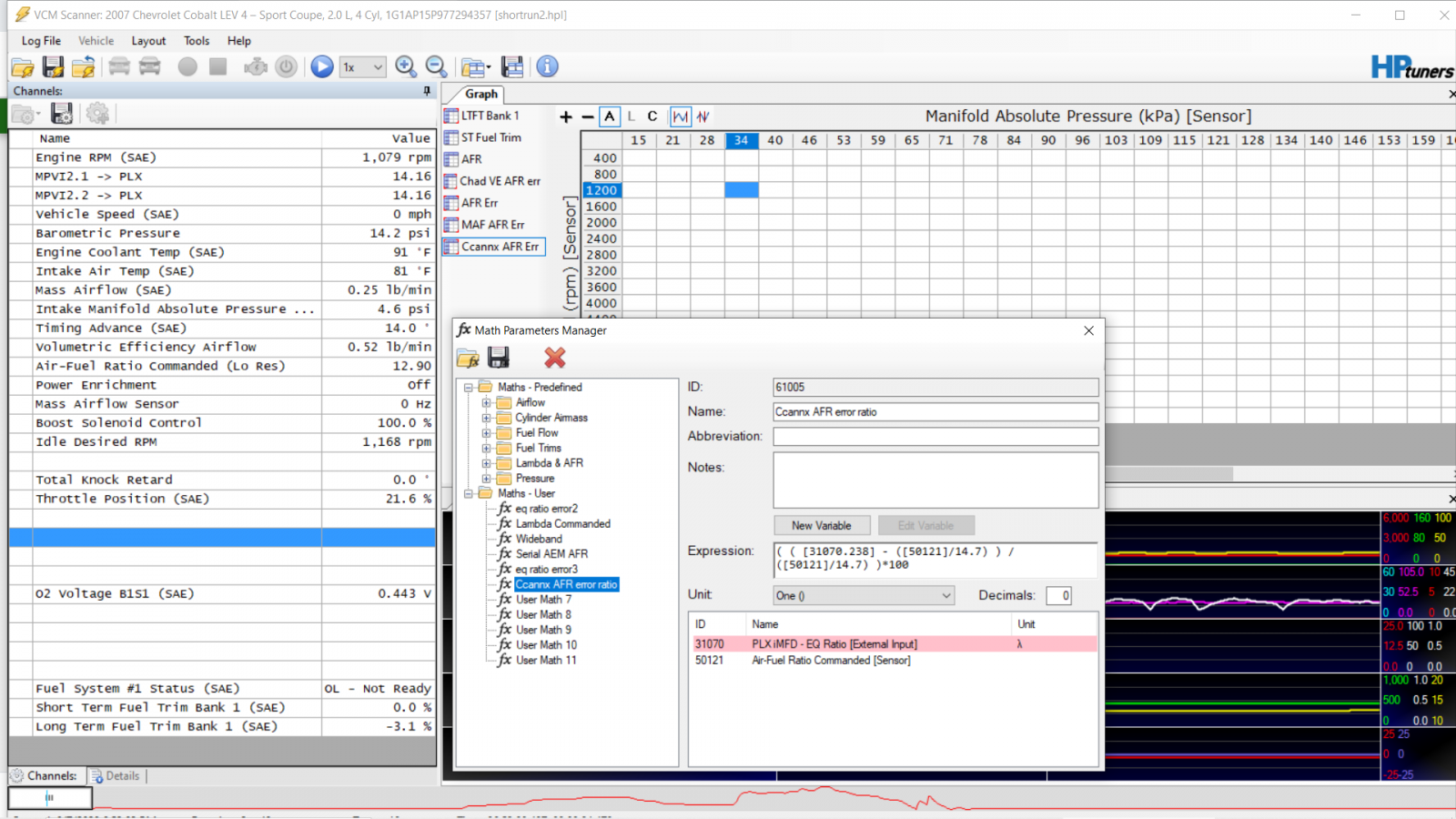
Task: Toggle the 'C' count mode button
Action: [x=652, y=116]
